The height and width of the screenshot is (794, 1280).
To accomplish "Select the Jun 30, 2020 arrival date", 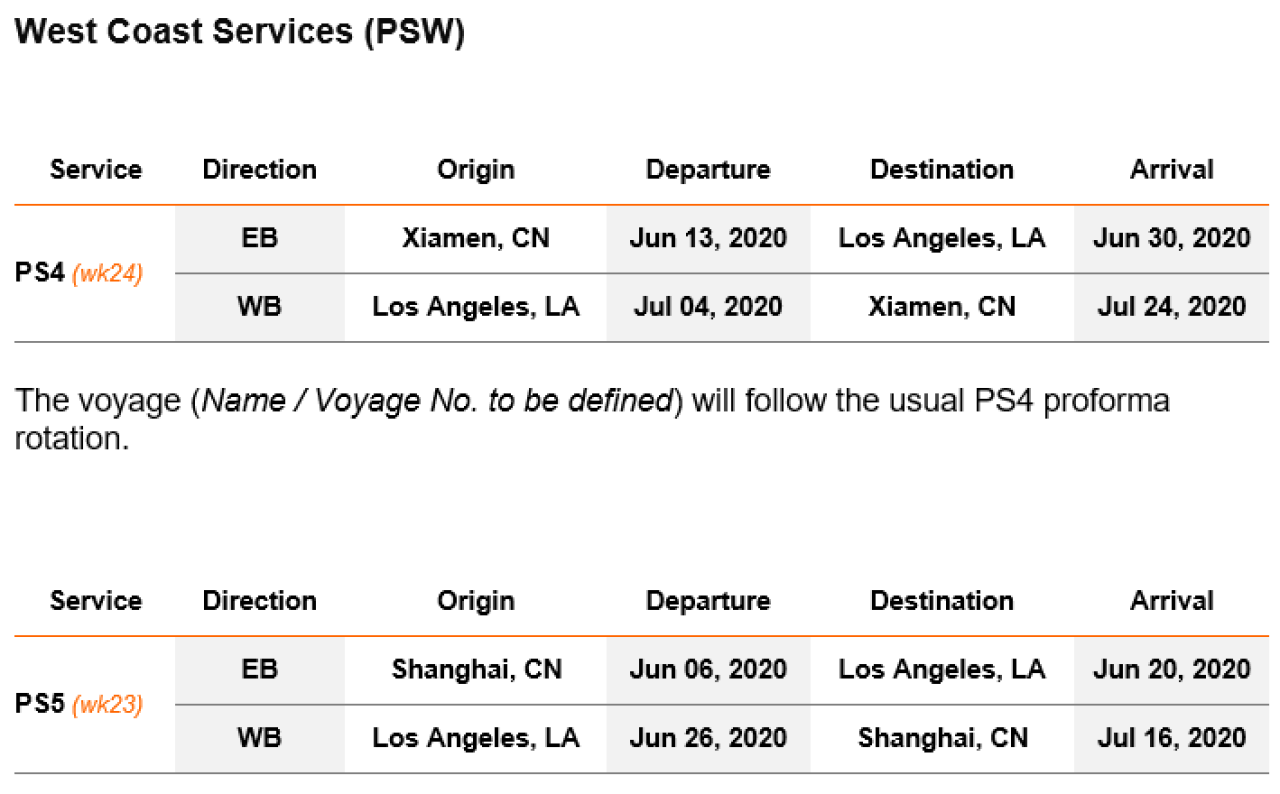I will pyautogui.click(x=1171, y=238).
